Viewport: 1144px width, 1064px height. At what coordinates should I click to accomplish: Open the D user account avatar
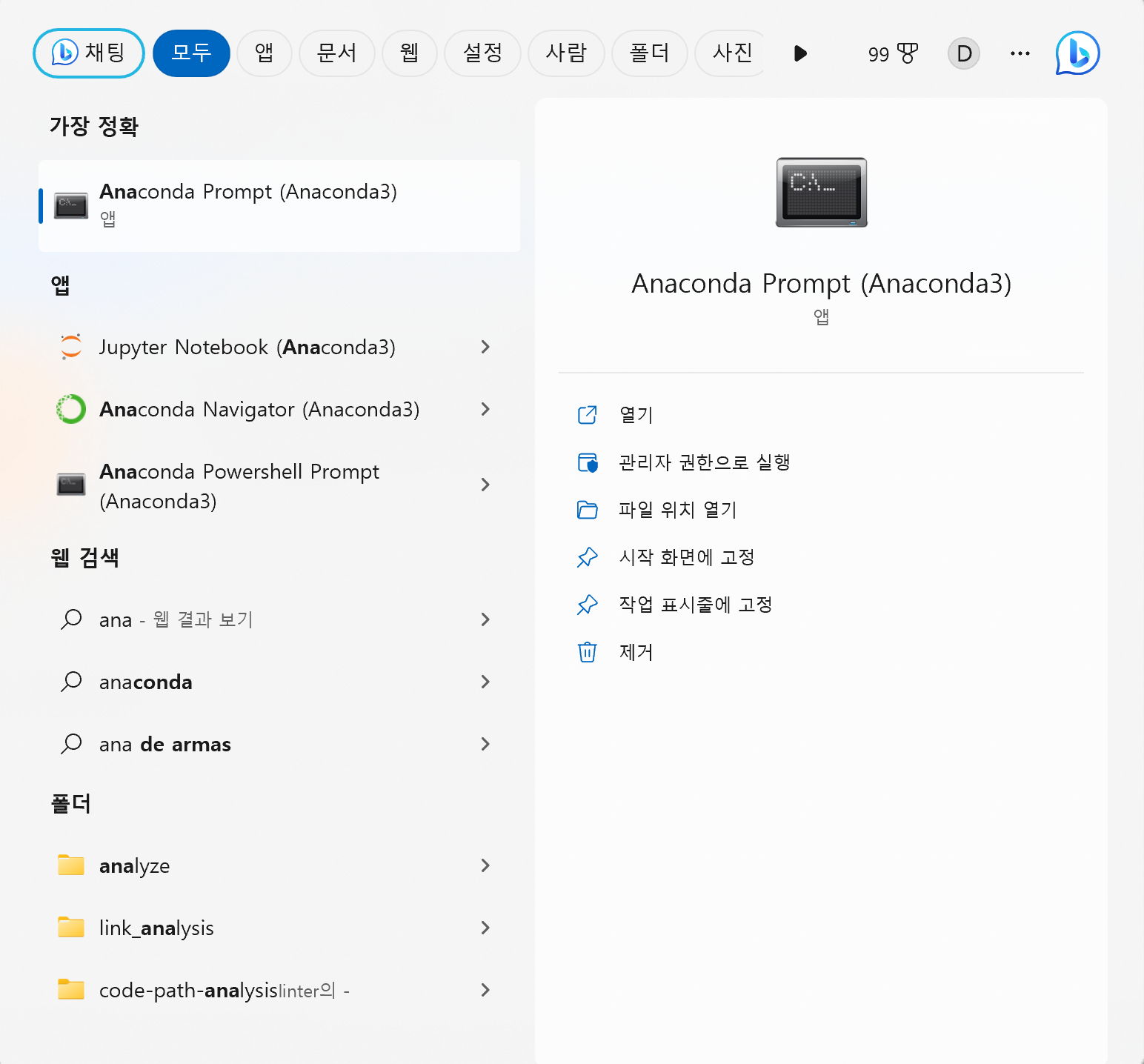[964, 53]
